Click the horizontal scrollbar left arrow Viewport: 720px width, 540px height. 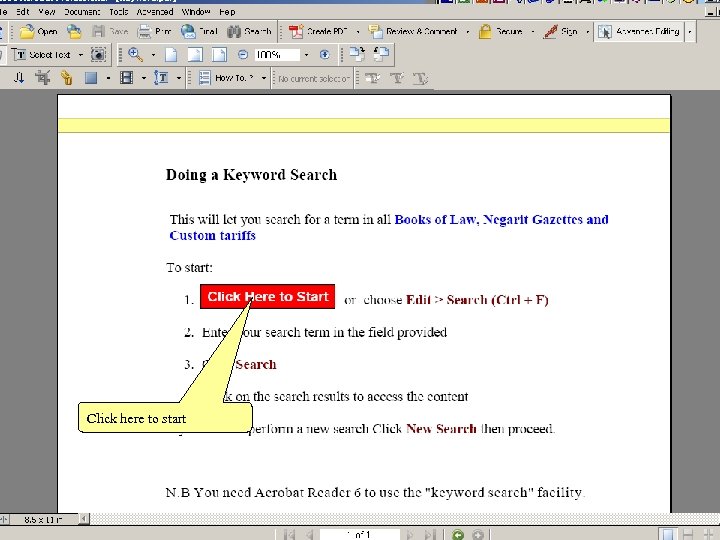pos(84,519)
